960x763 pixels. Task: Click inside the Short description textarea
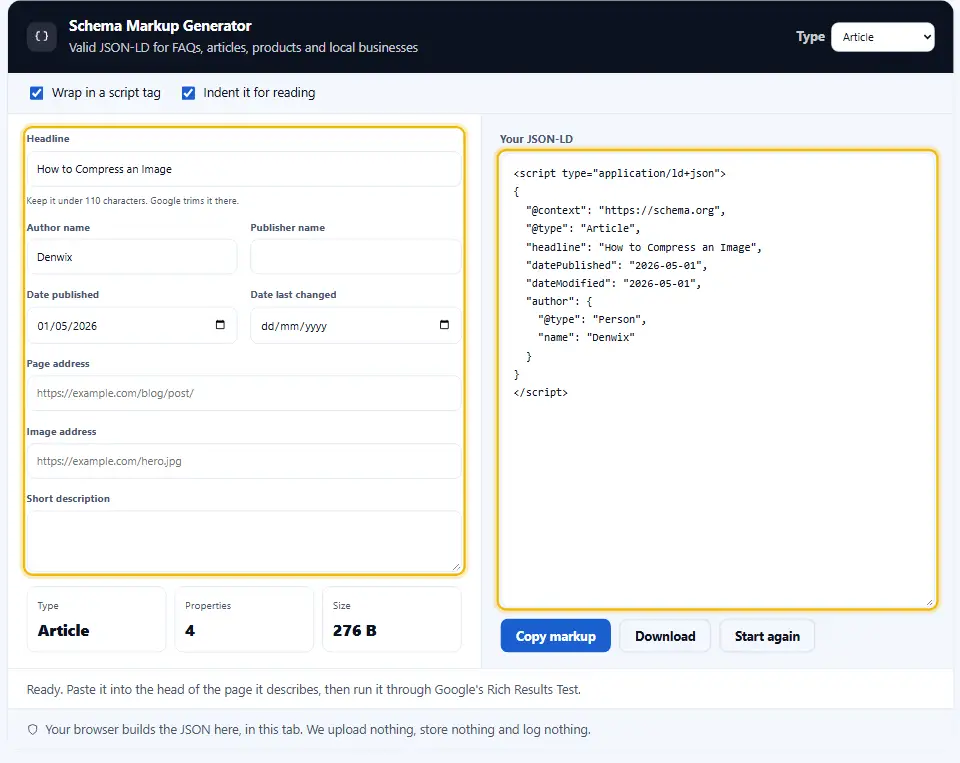point(244,541)
